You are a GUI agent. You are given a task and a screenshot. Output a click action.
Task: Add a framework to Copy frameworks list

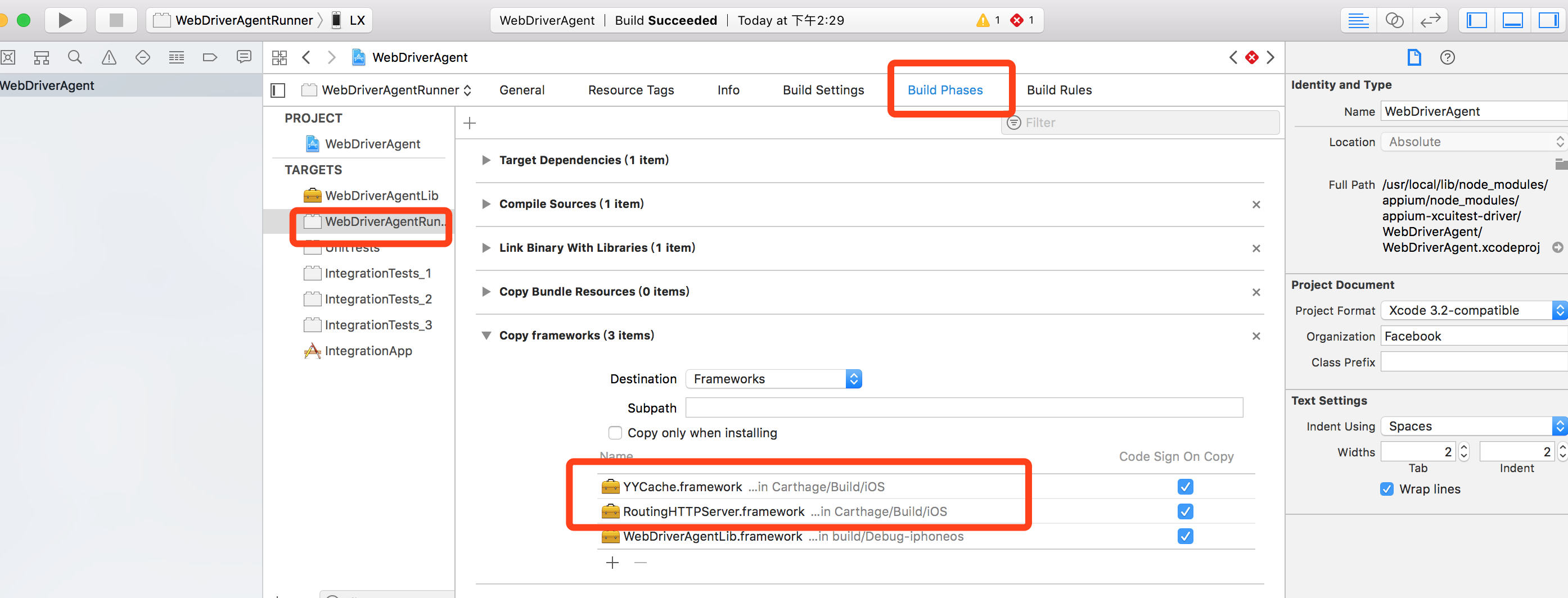[612, 563]
